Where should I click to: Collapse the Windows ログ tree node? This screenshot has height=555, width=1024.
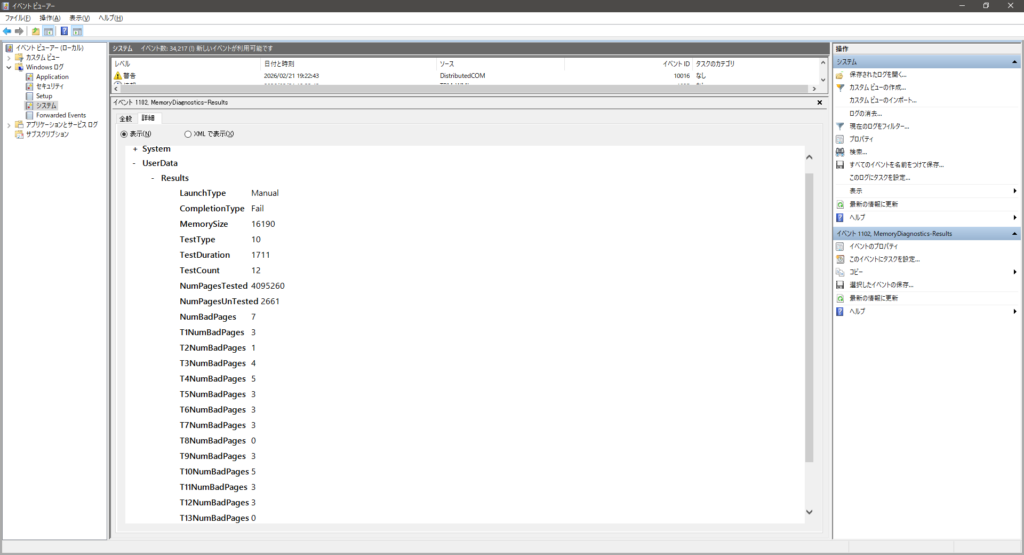tap(9, 67)
